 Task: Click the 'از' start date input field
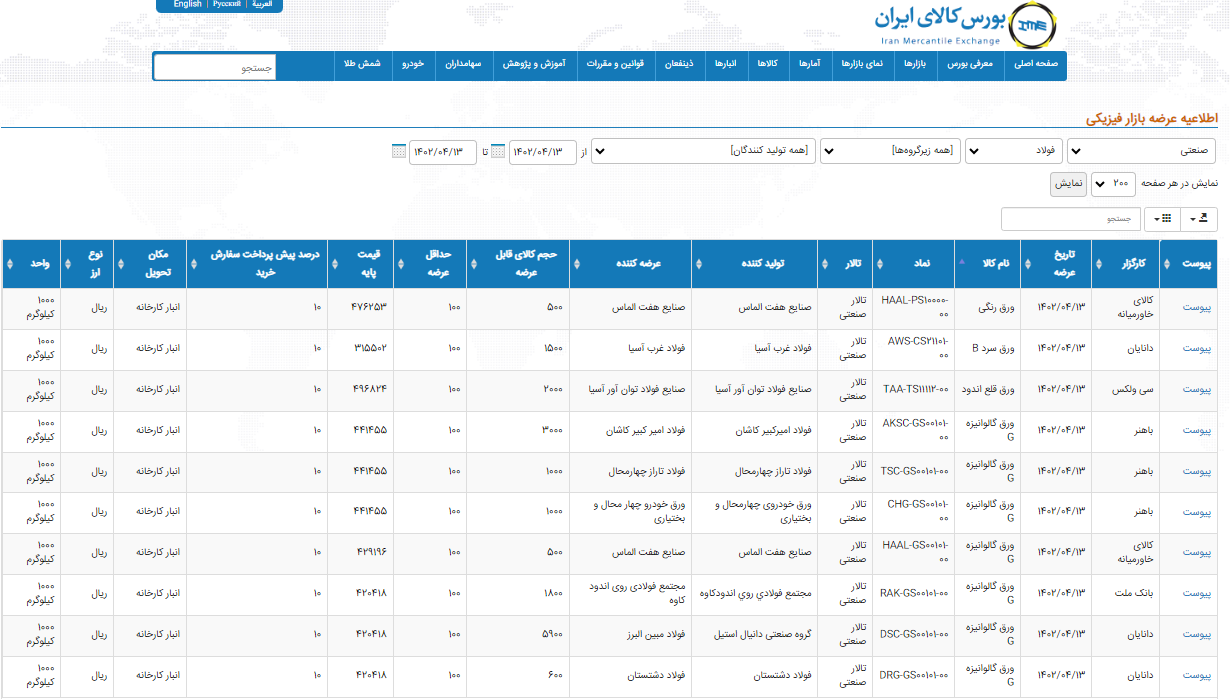point(543,152)
